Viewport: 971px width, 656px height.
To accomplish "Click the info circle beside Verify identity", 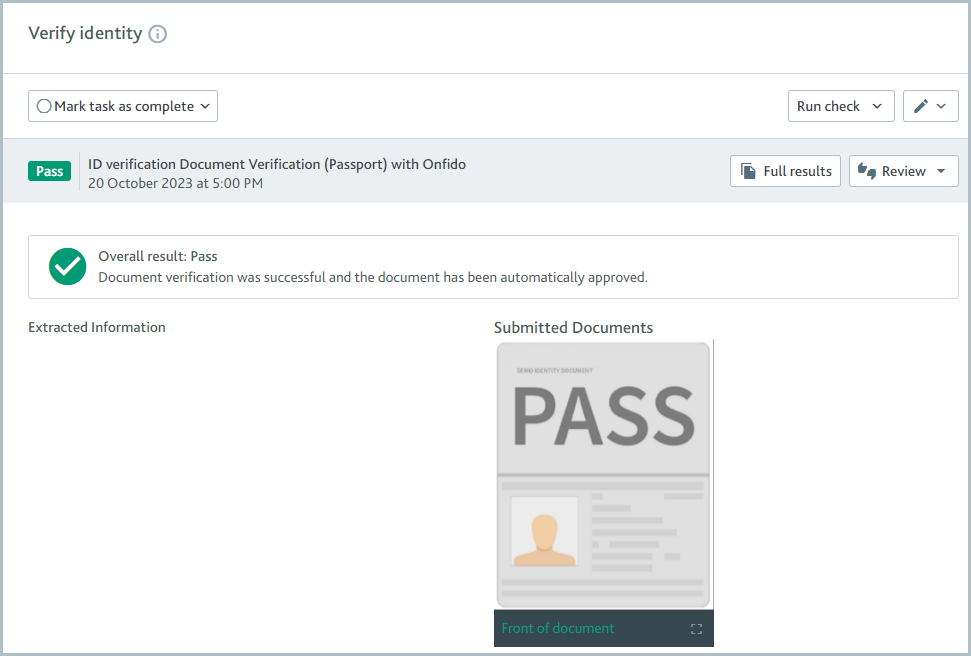I will point(160,33).
